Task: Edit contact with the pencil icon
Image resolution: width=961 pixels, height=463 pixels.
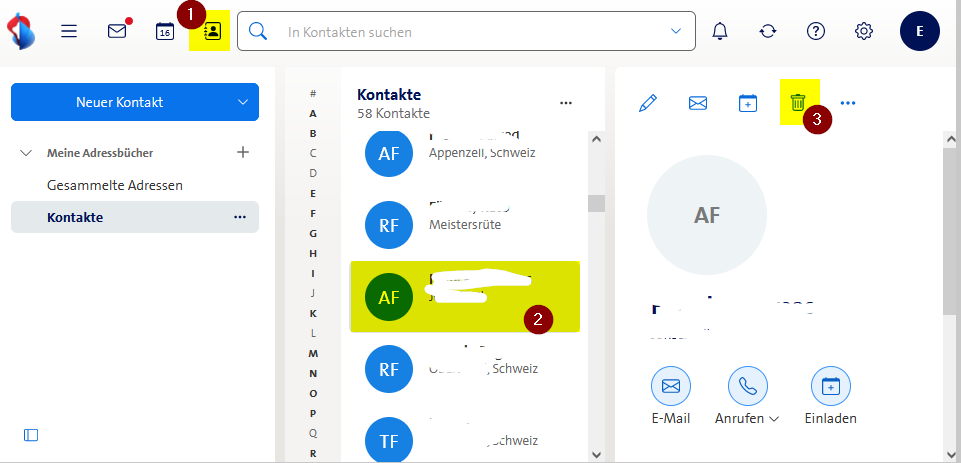Action: click(x=648, y=102)
